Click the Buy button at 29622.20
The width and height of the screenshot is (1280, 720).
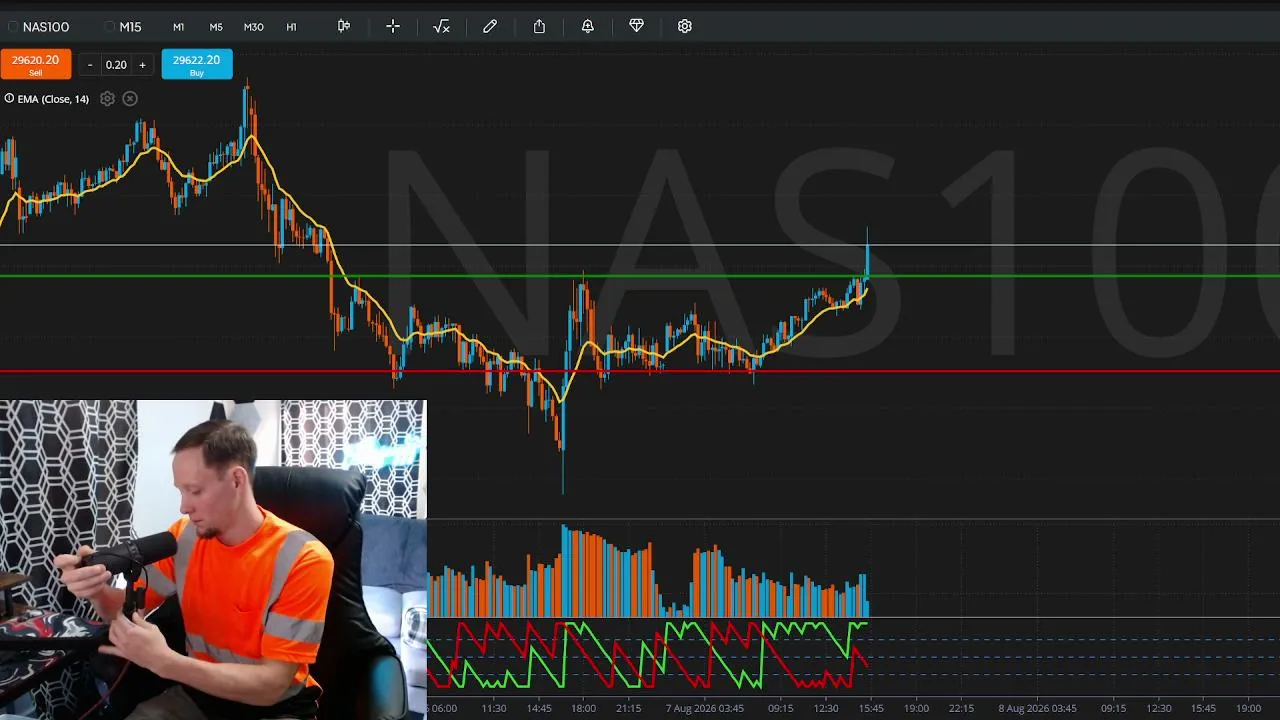point(197,64)
